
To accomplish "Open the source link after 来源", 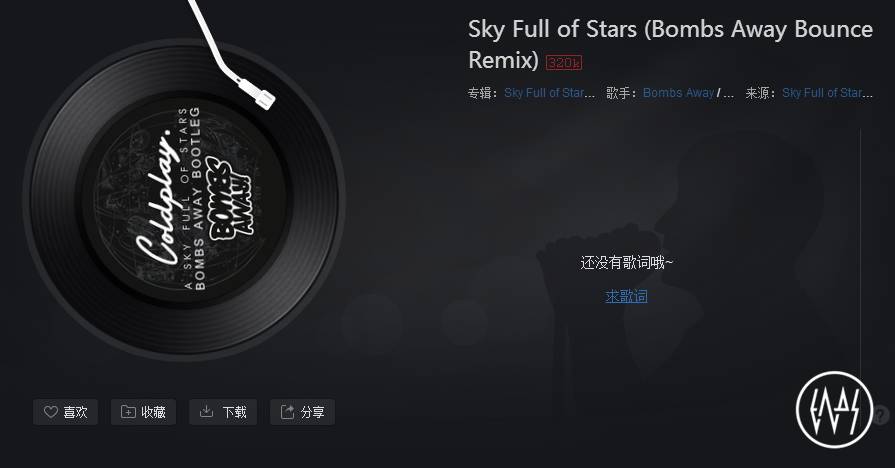I will pyautogui.click(x=828, y=93).
